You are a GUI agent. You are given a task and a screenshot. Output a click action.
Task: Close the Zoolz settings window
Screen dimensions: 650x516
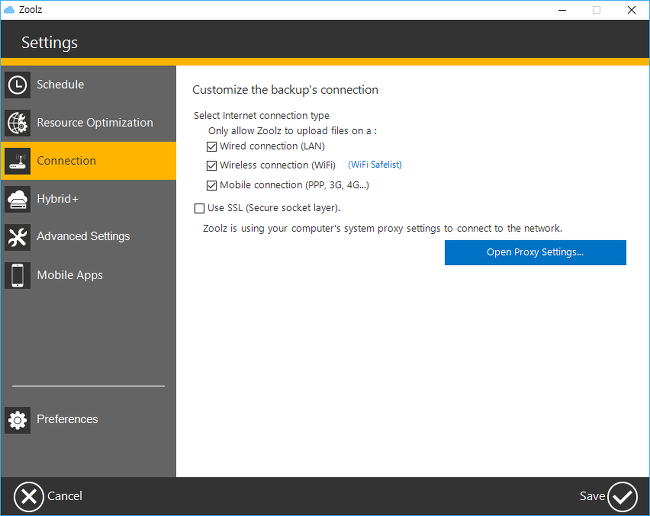631,10
